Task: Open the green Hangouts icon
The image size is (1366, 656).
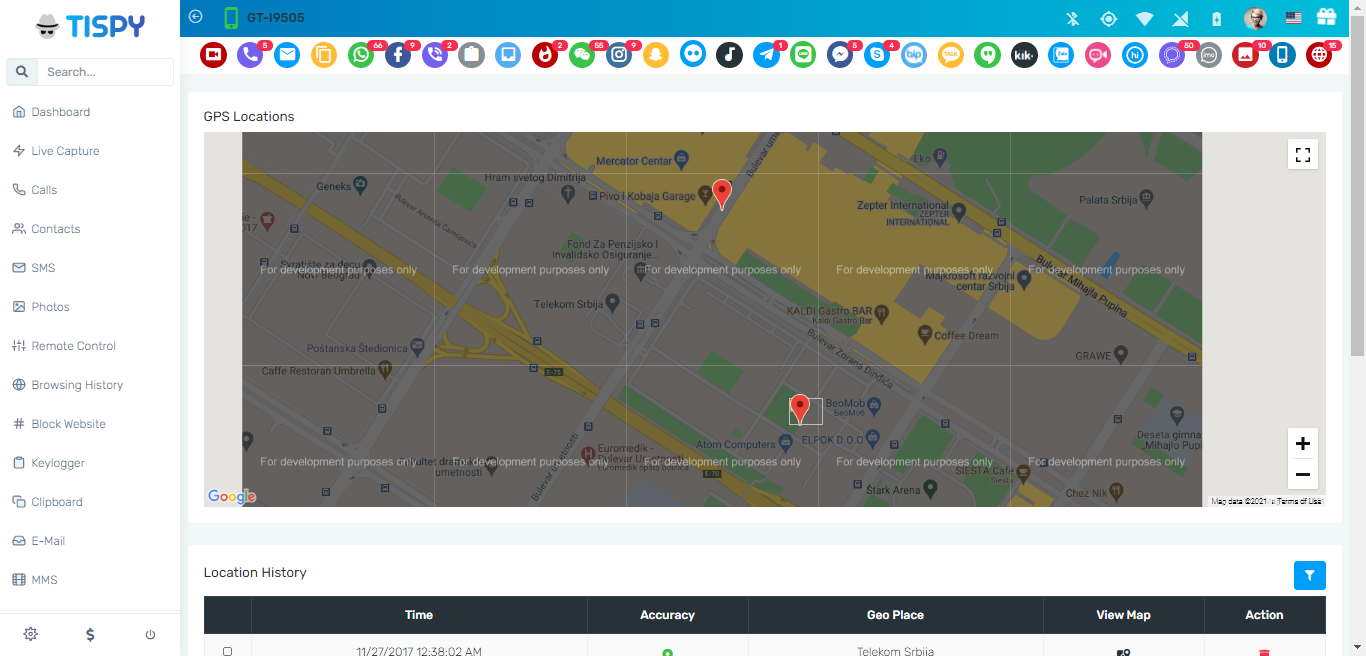Action: [x=988, y=55]
